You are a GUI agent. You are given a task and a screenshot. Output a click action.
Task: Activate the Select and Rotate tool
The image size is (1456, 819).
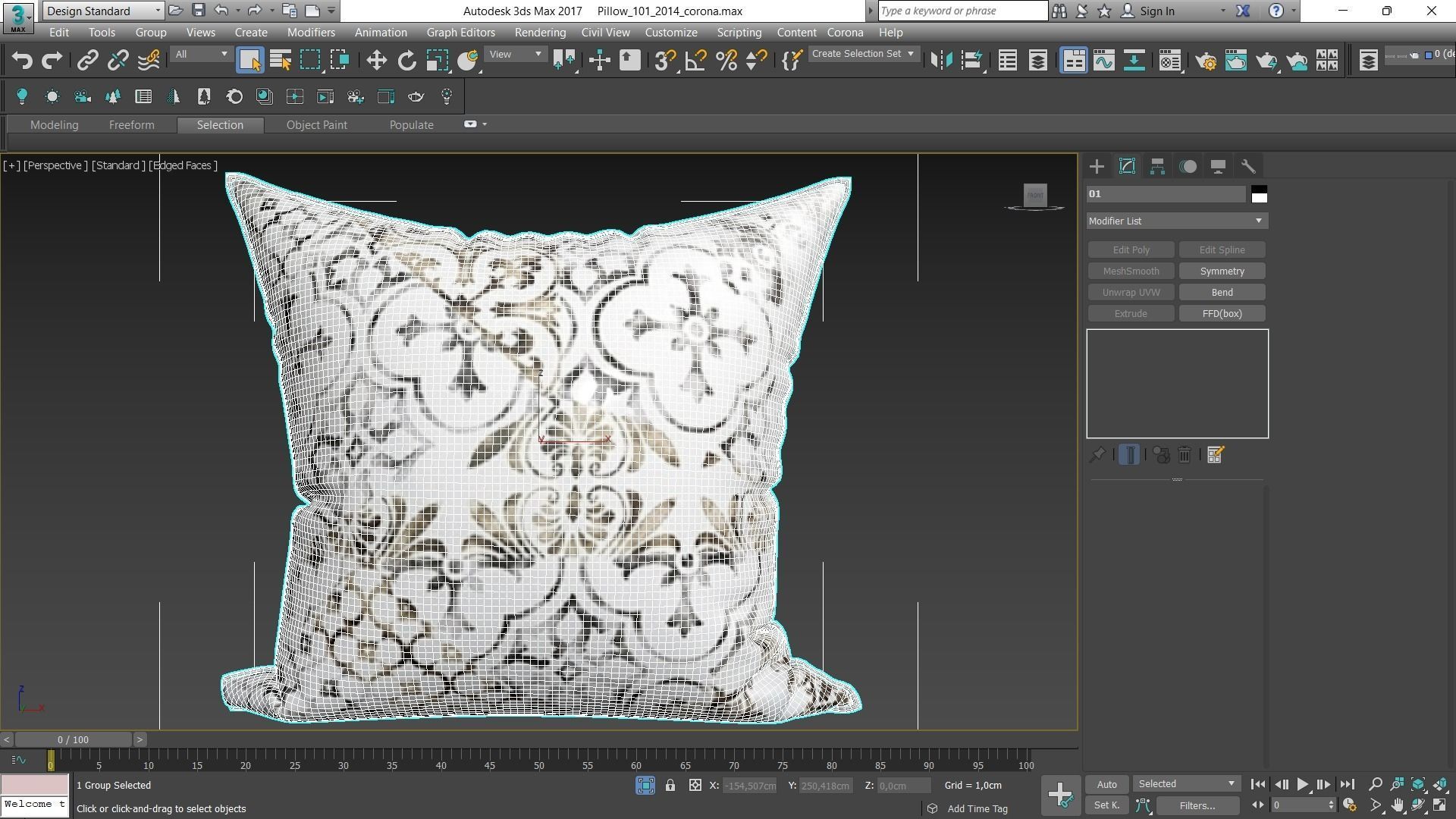coord(407,61)
